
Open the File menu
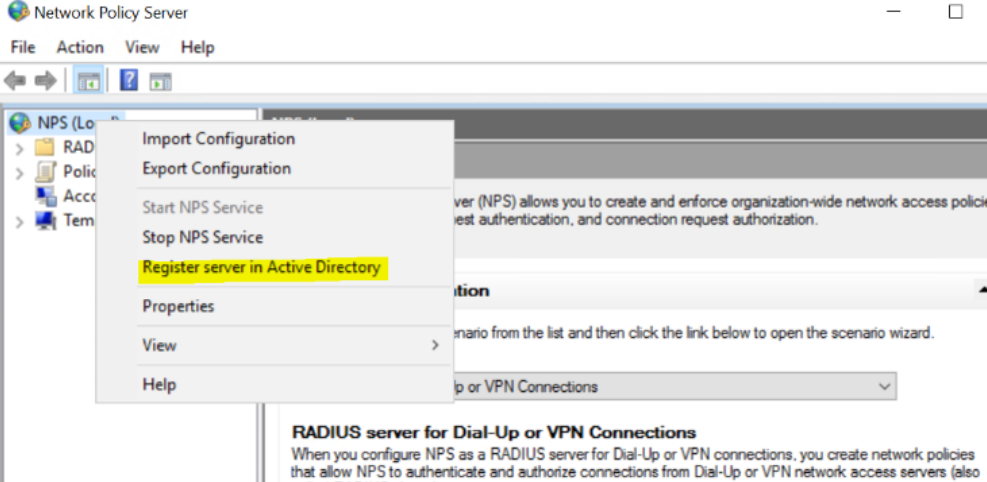[x=23, y=47]
